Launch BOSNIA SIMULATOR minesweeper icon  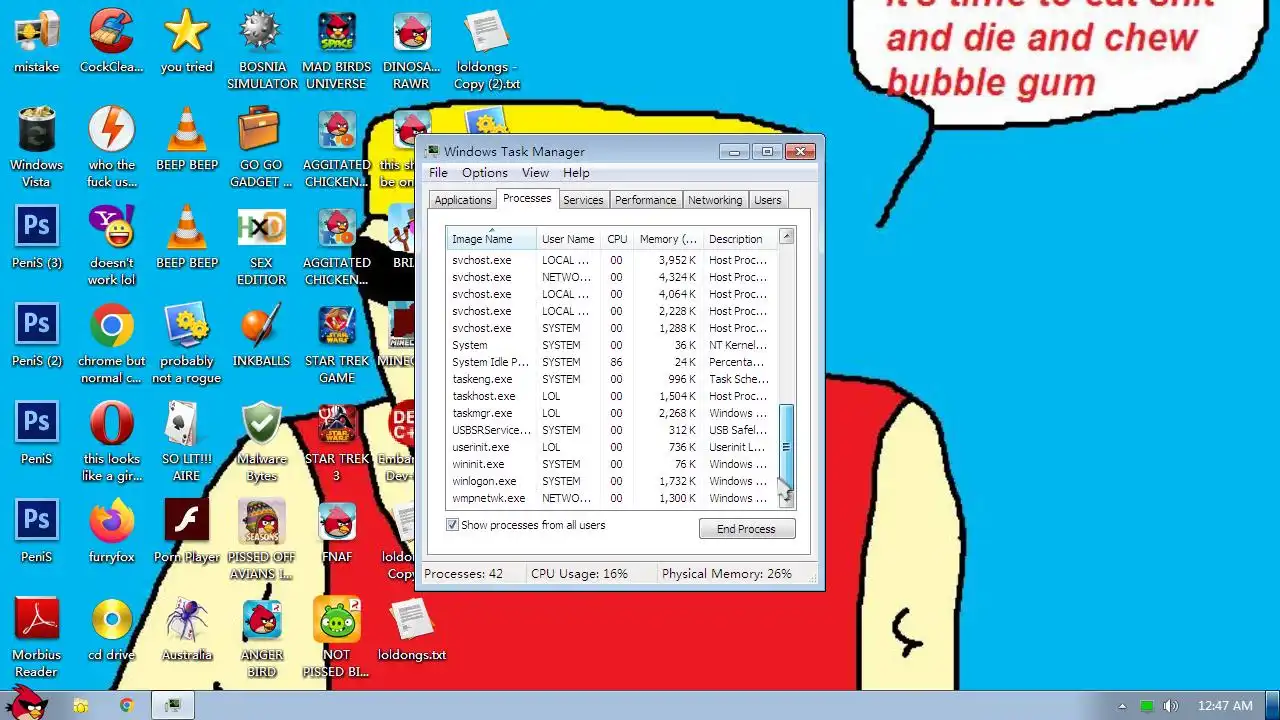262,50
